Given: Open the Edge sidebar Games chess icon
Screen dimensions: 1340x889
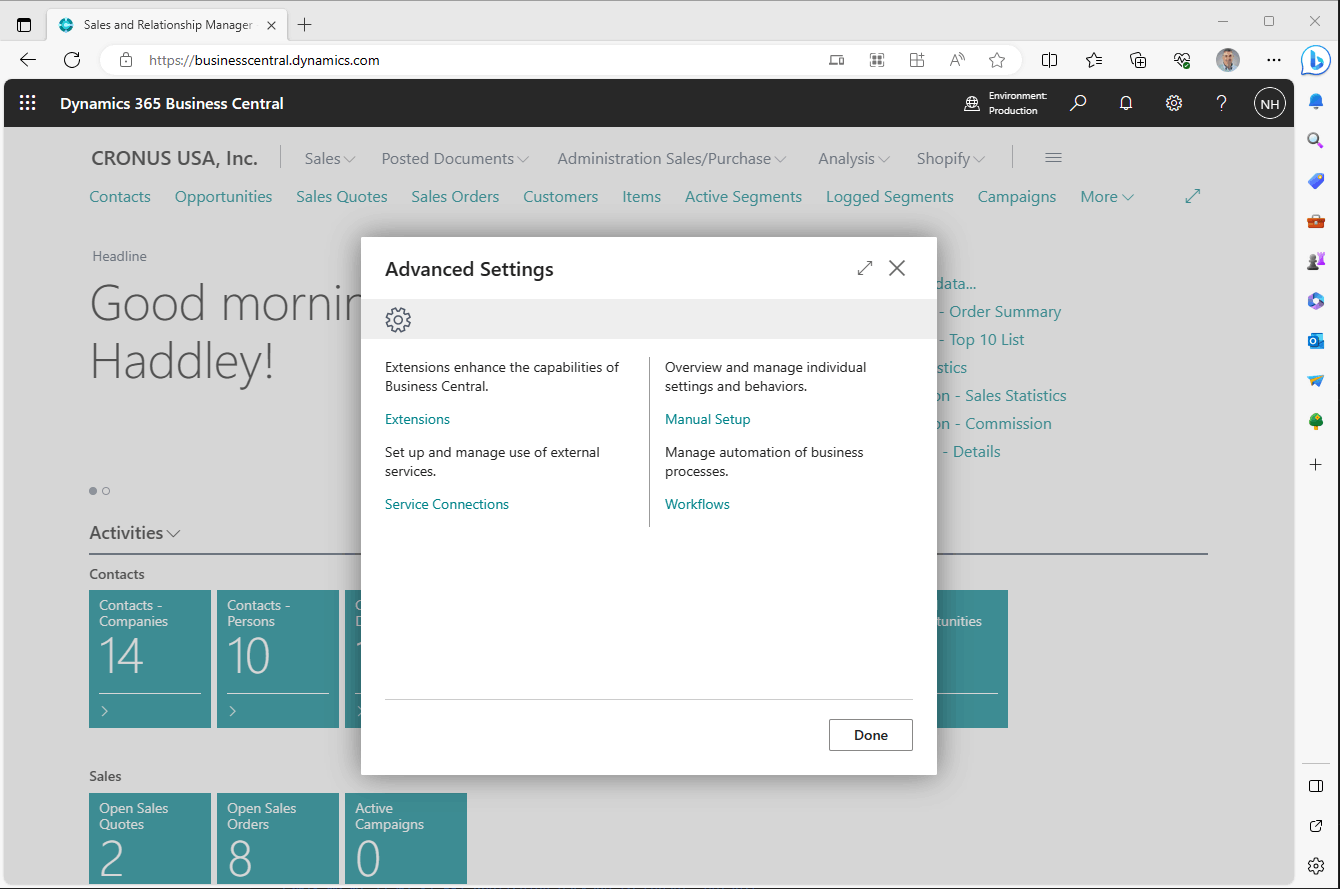Looking at the screenshot, I should click(1316, 261).
